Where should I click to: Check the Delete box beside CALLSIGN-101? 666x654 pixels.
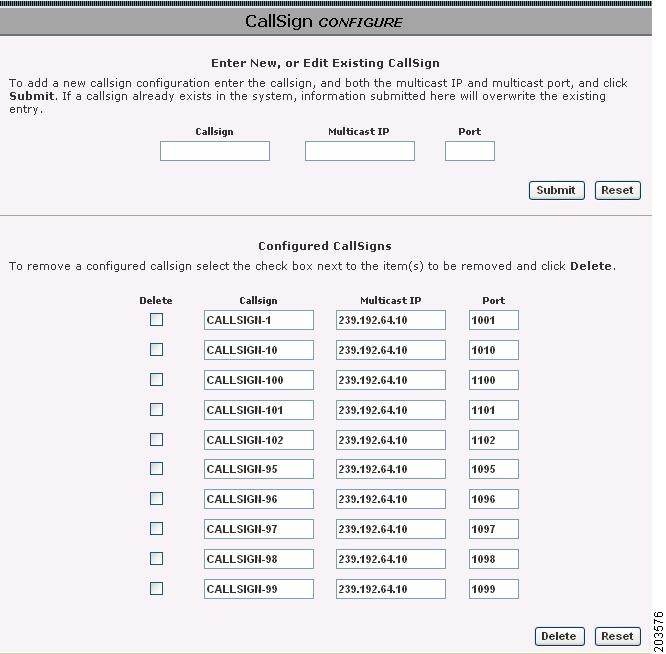(x=156, y=409)
